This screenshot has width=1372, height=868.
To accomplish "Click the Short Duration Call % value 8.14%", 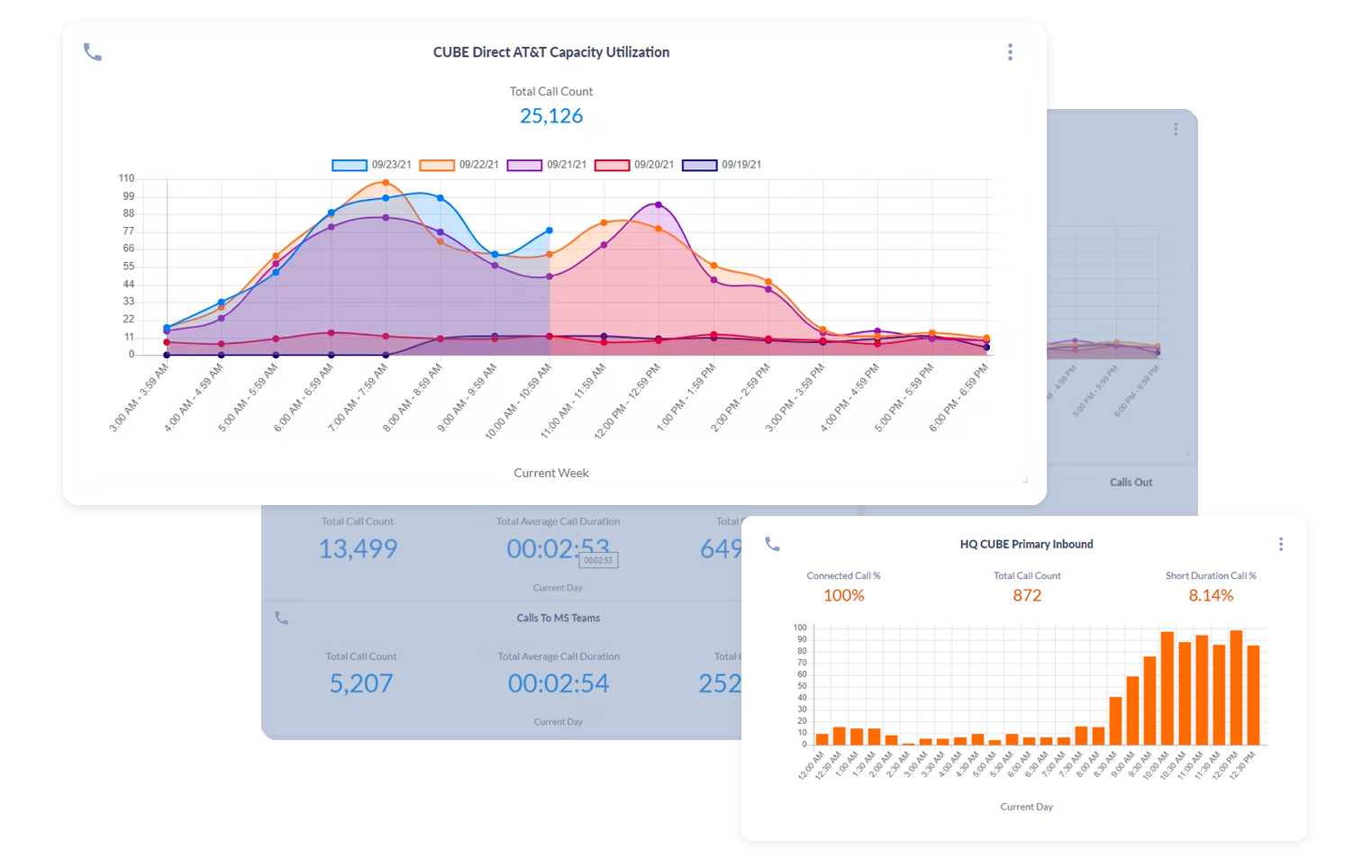I will coord(1211,595).
